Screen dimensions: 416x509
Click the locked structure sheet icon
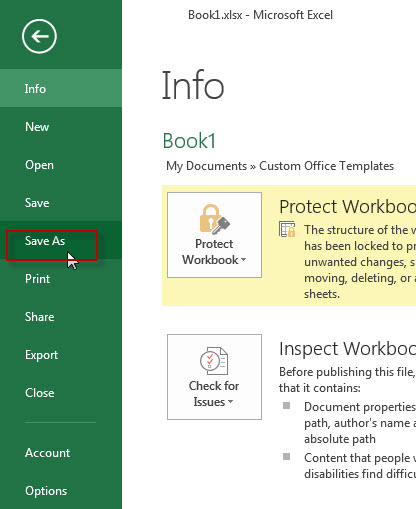287,229
